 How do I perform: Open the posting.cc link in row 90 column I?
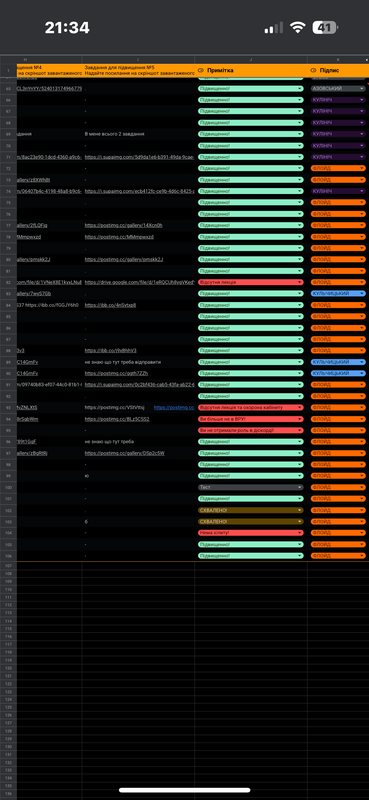(116, 373)
